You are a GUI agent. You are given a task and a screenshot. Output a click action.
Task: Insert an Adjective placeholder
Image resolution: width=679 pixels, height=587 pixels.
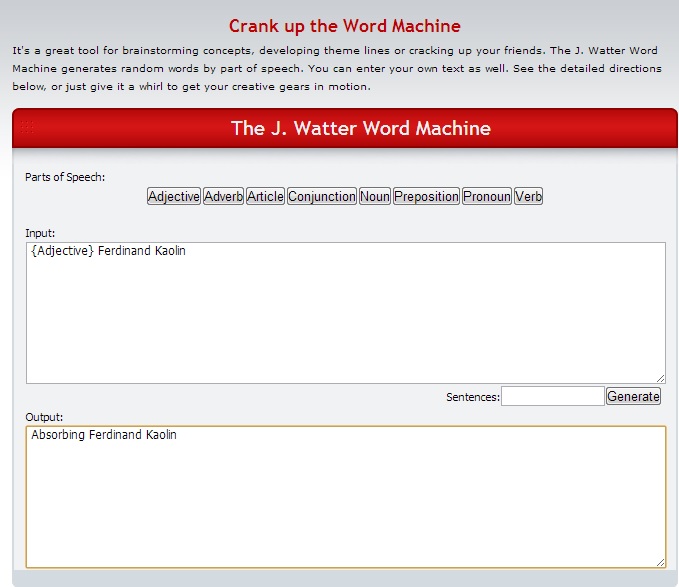tap(174, 197)
